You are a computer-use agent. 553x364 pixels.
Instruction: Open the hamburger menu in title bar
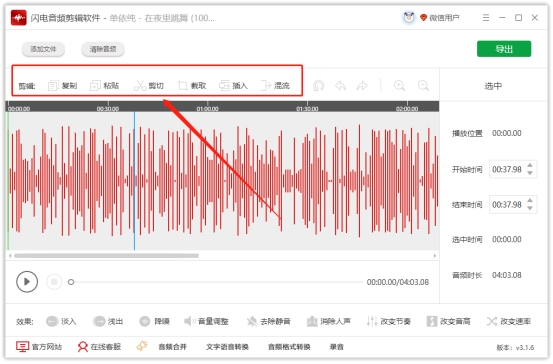[x=486, y=18]
